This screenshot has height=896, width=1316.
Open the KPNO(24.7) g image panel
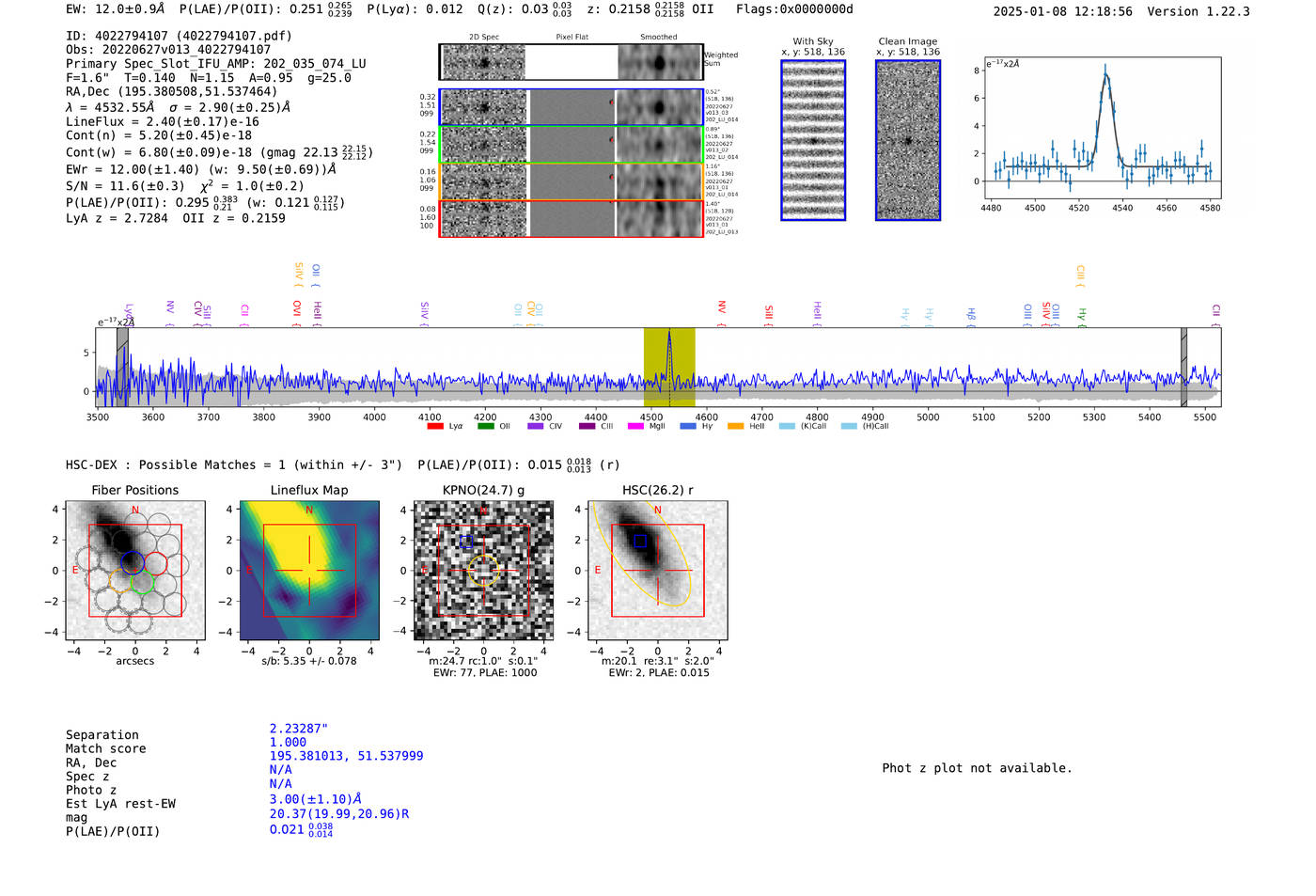483,571
